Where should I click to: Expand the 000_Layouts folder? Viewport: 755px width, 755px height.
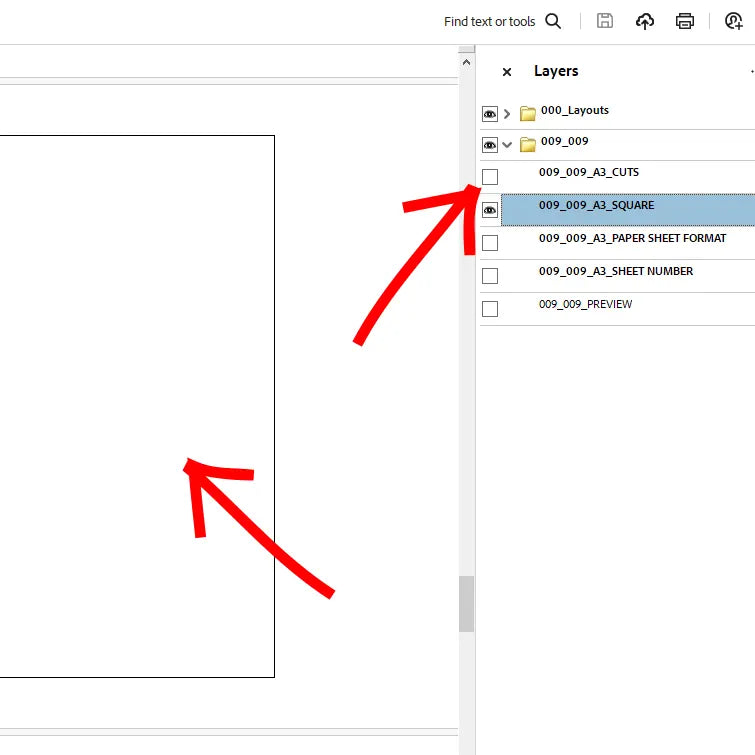point(507,114)
